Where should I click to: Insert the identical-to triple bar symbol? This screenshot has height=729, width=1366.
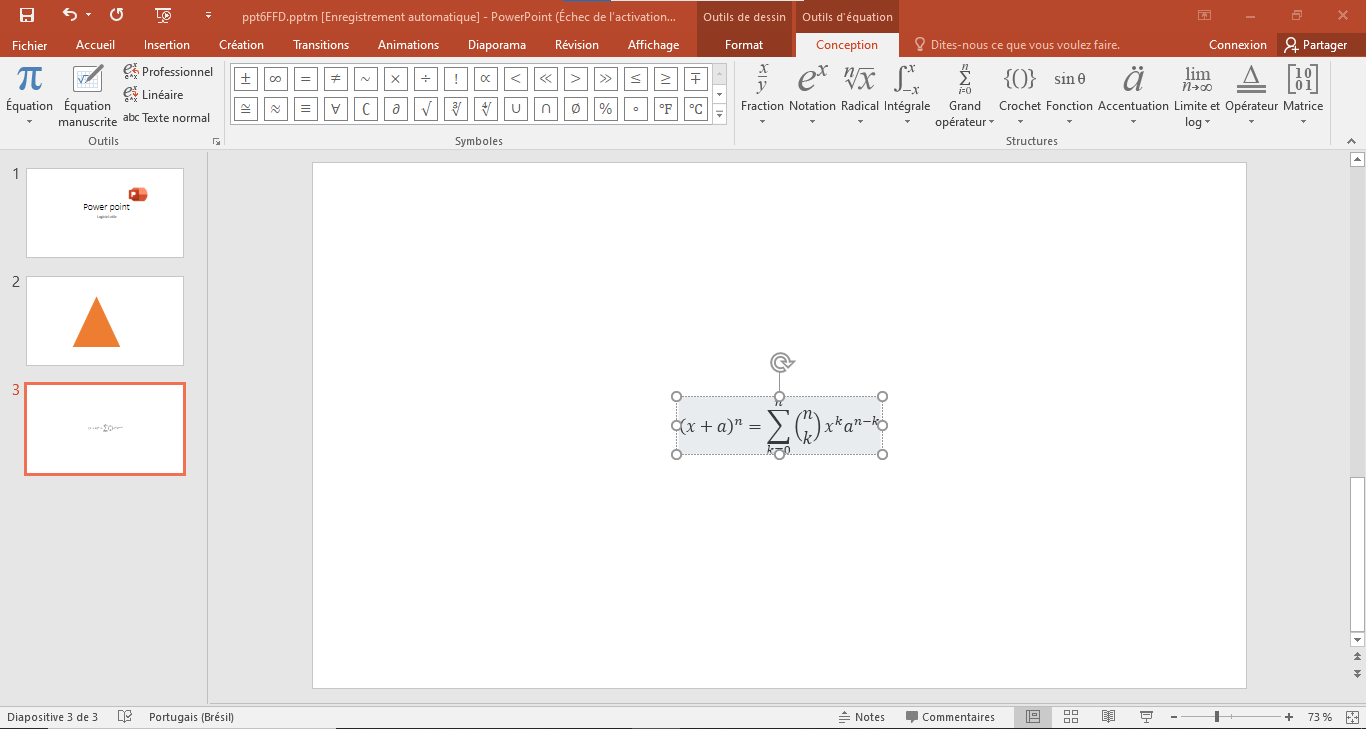[x=306, y=109]
